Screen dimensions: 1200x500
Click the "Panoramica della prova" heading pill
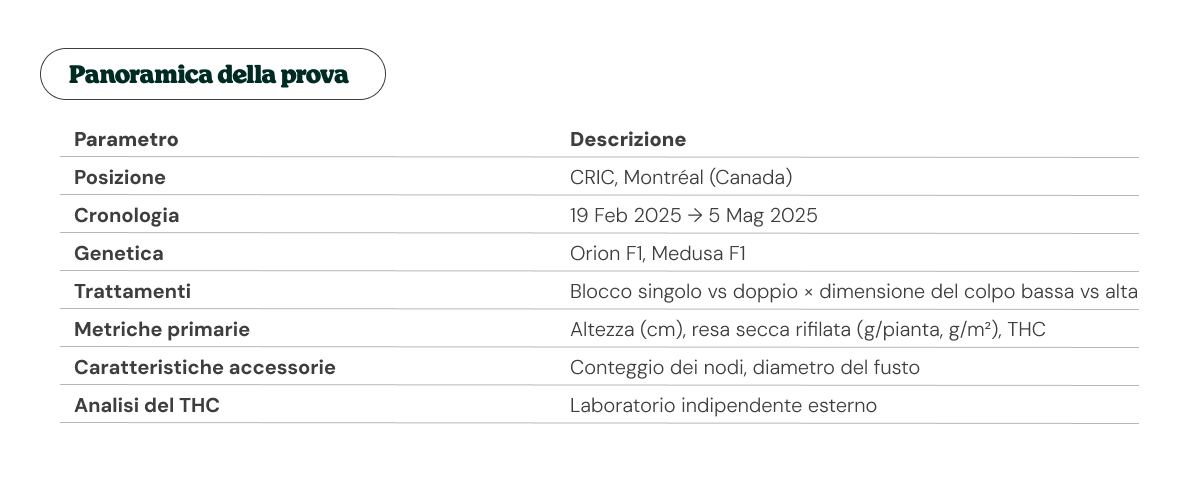pos(212,75)
